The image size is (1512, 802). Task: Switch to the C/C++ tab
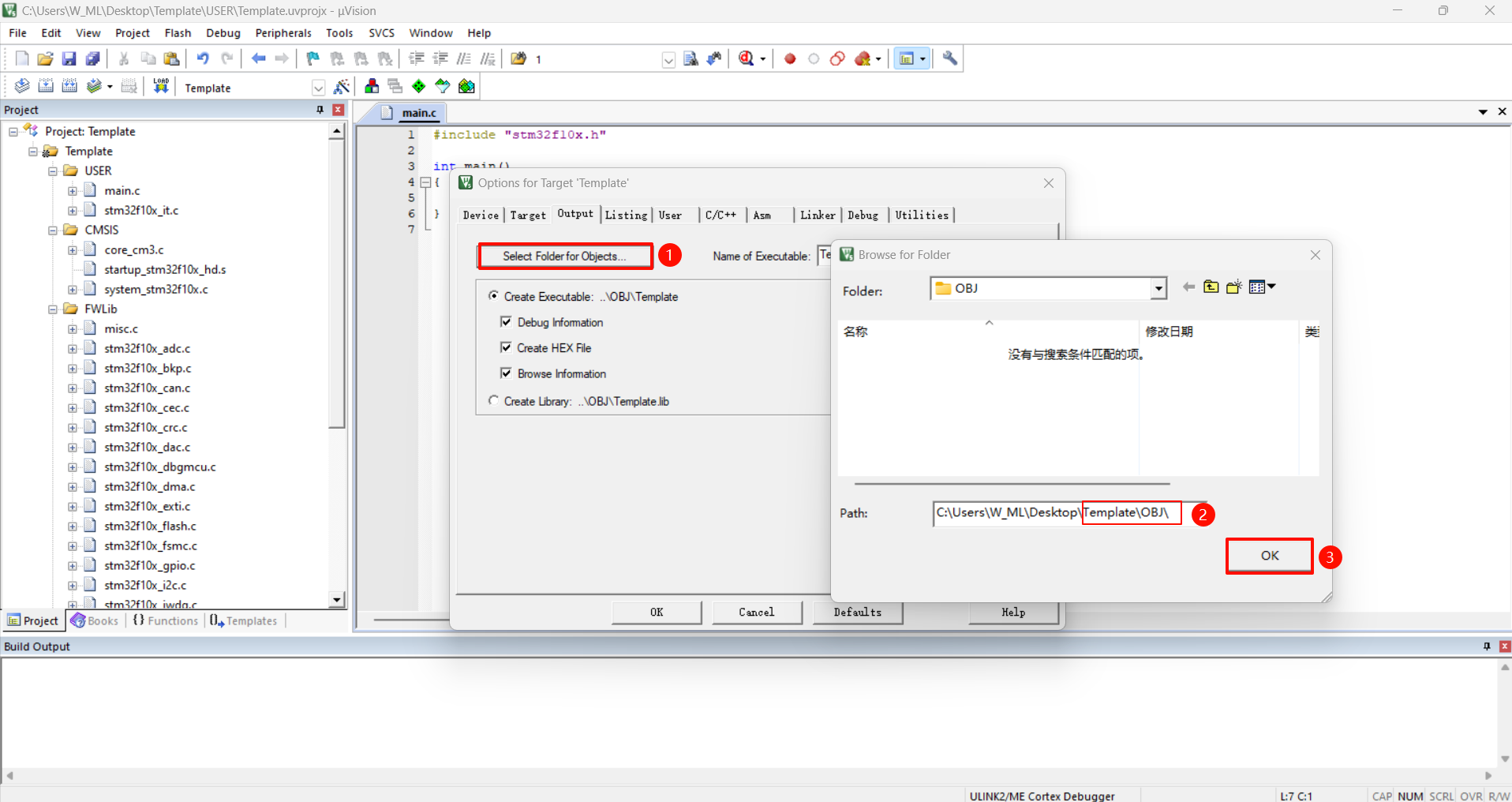point(720,215)
